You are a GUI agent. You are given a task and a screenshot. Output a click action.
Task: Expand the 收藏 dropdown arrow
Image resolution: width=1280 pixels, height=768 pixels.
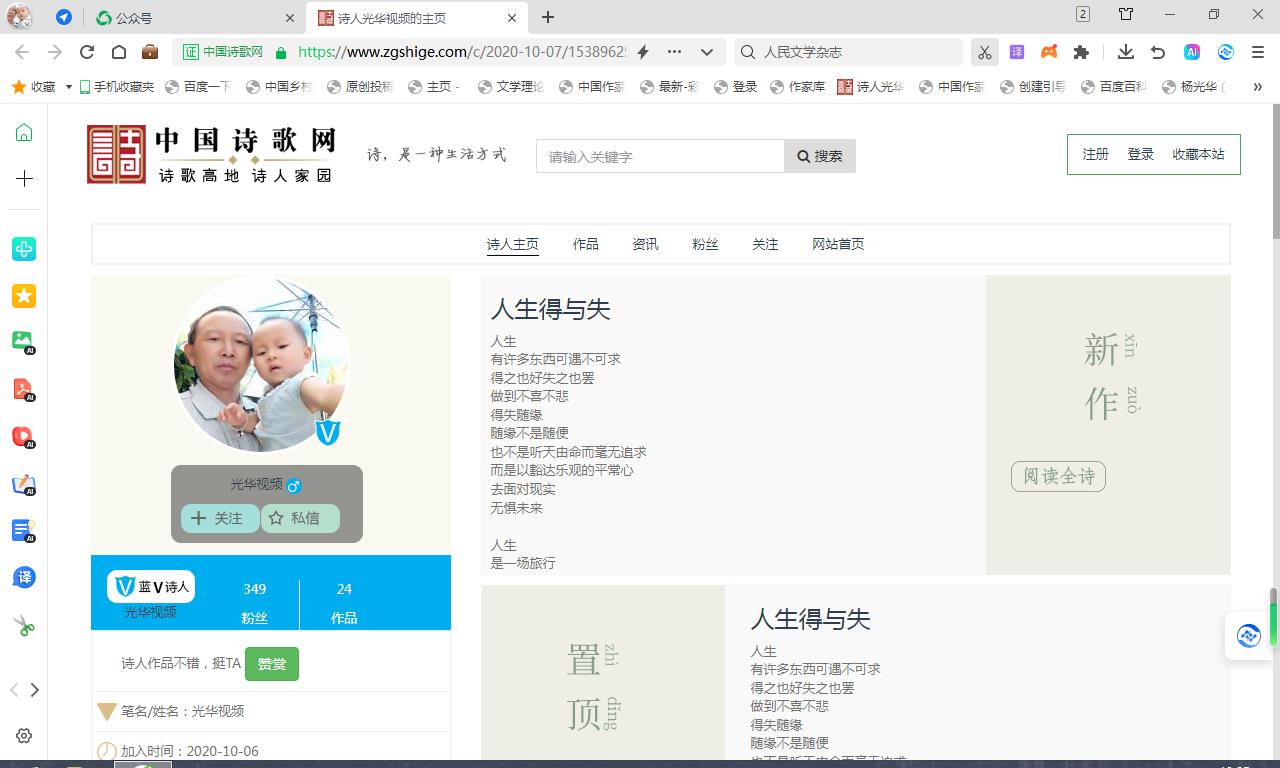click(68, 87)
